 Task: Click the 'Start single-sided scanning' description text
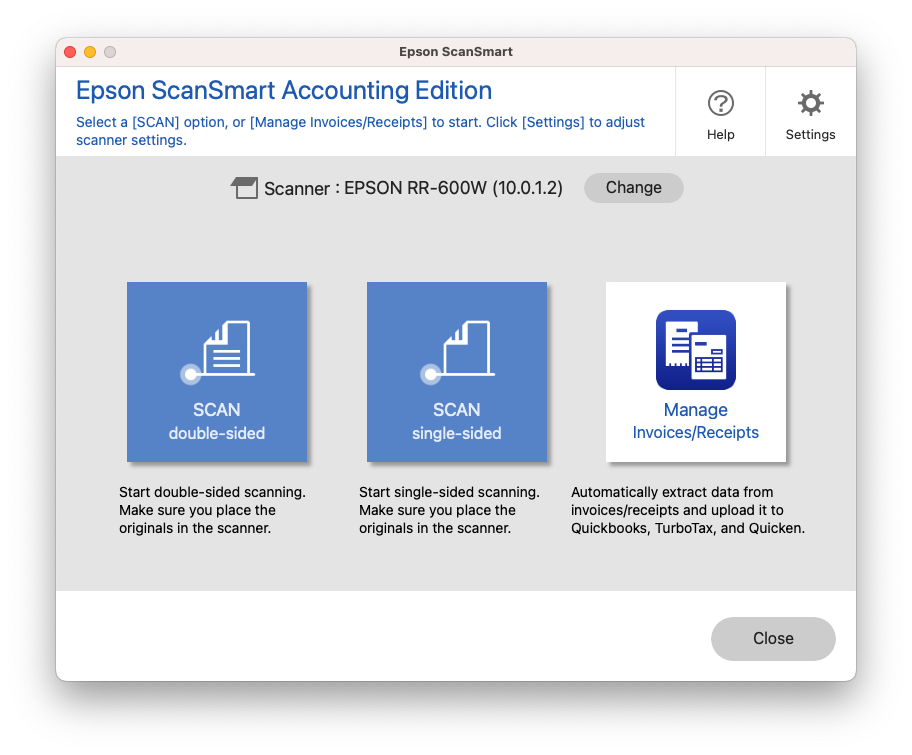(x=449, y=510)
